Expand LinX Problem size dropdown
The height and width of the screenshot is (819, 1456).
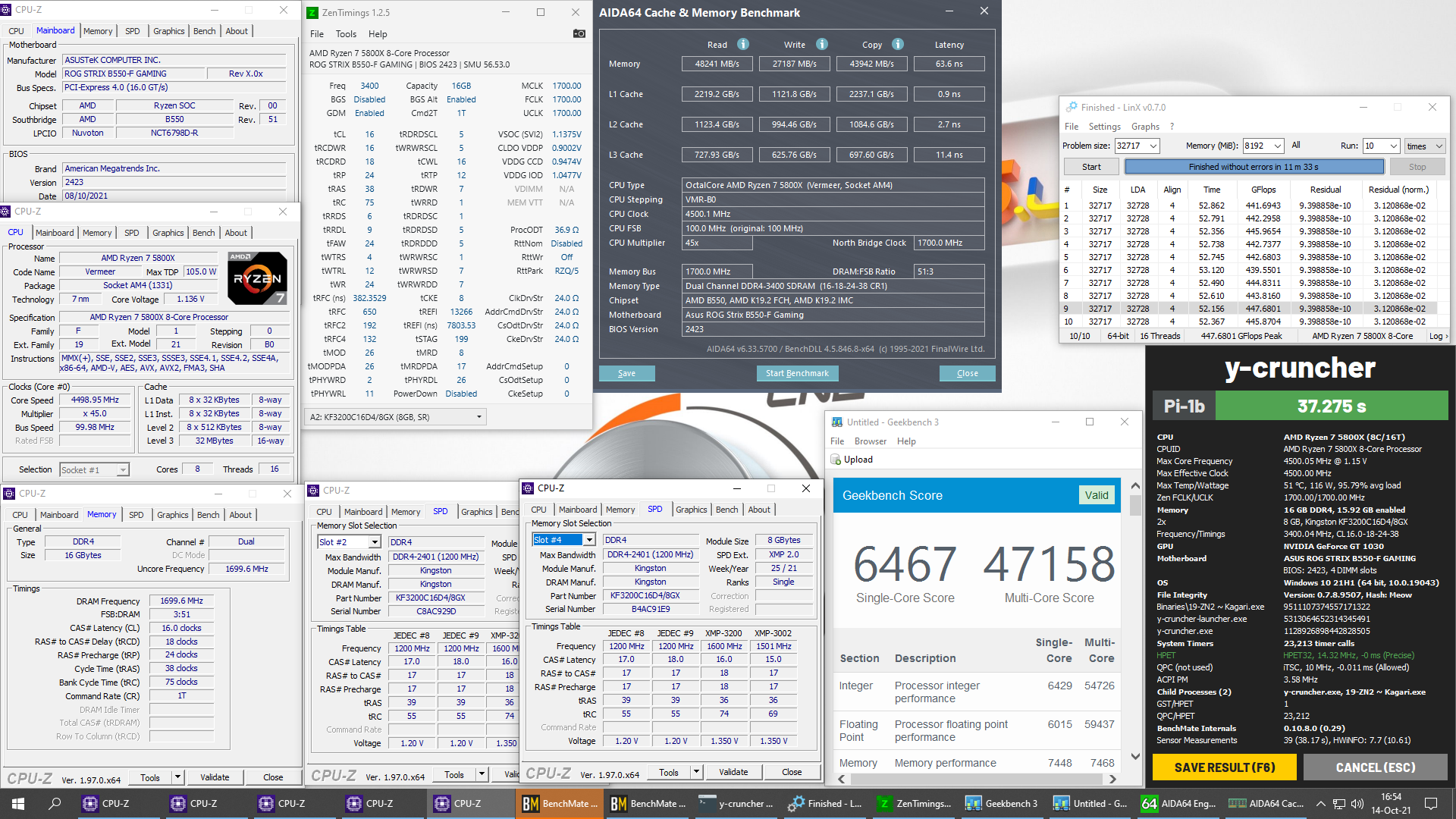tap(1153, 146)
